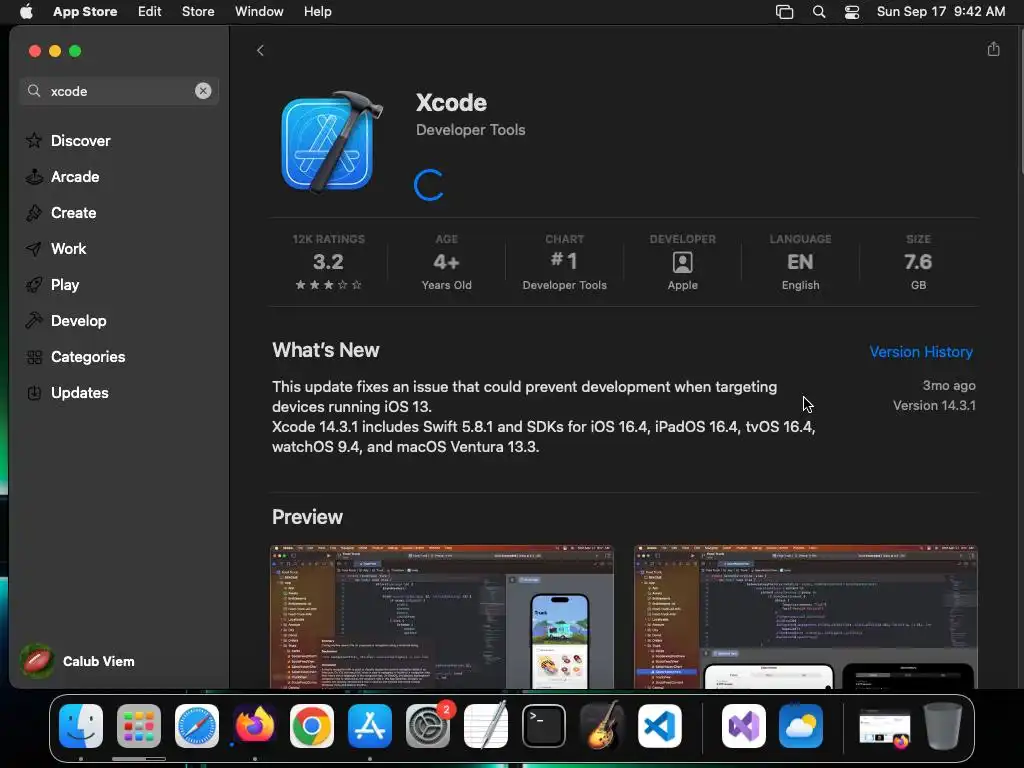Open the Develop section

(78, 321)
